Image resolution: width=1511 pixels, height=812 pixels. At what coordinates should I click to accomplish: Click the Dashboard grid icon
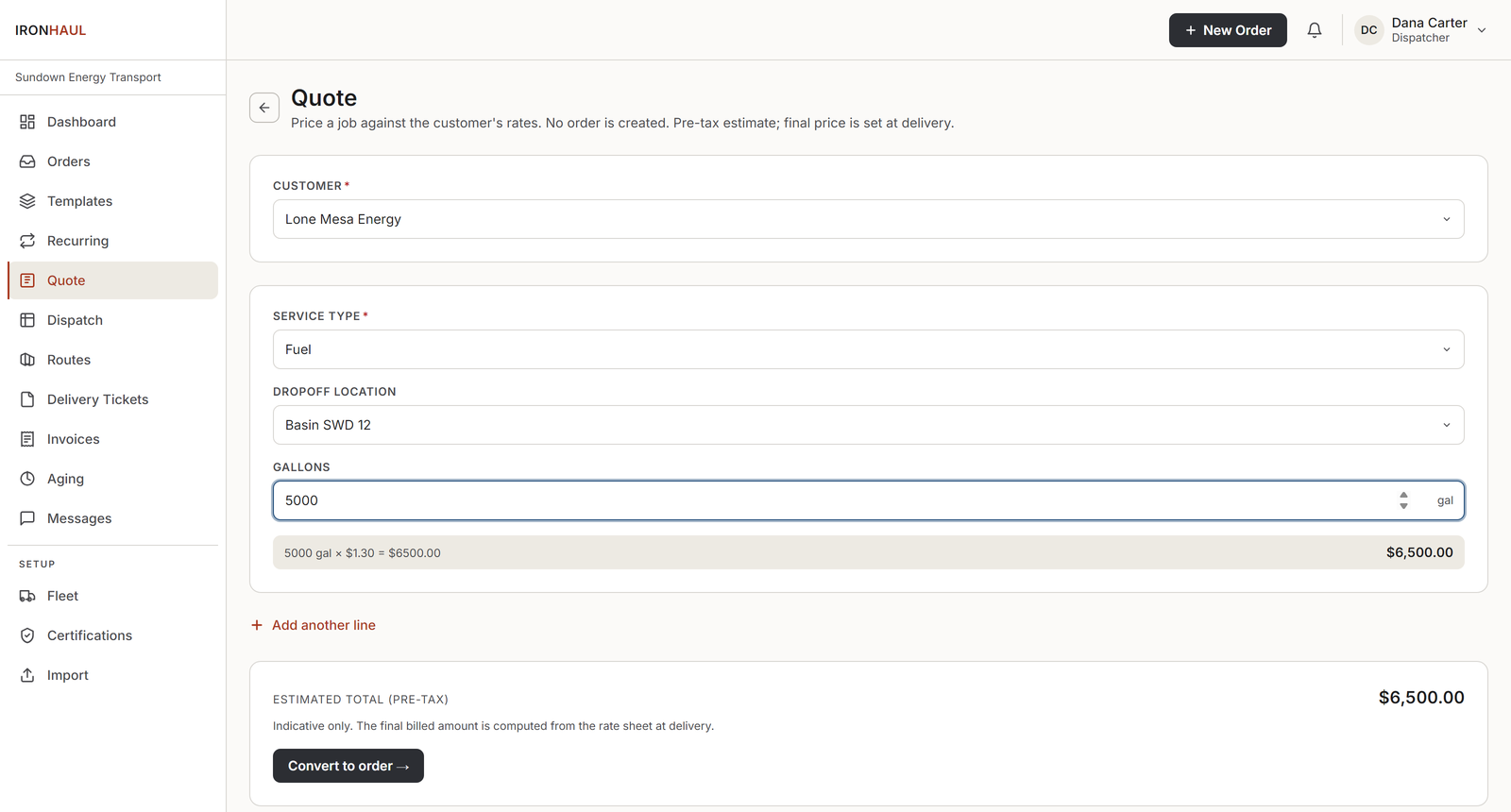(x=27, y=122)
